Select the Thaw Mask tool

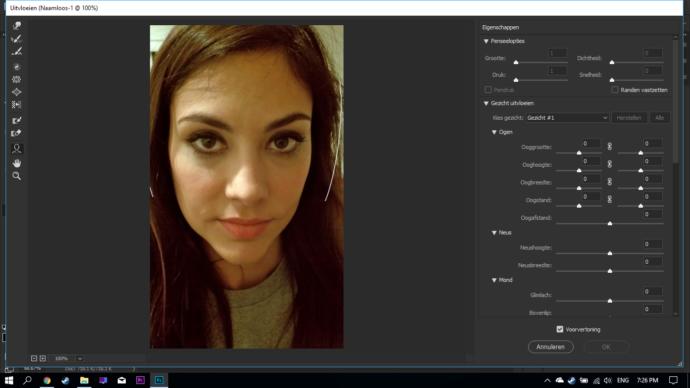[17, 133]
